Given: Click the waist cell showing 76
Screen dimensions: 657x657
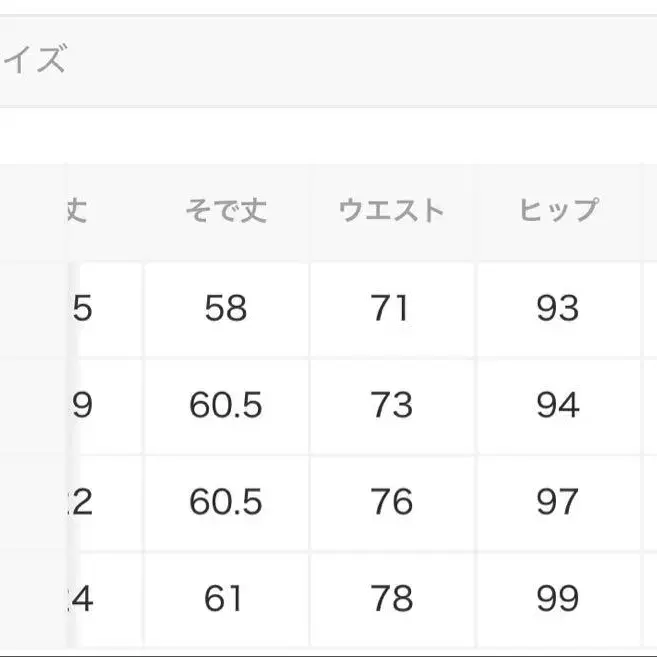Looking at the screenshot, I should click(x=391, y=502).
